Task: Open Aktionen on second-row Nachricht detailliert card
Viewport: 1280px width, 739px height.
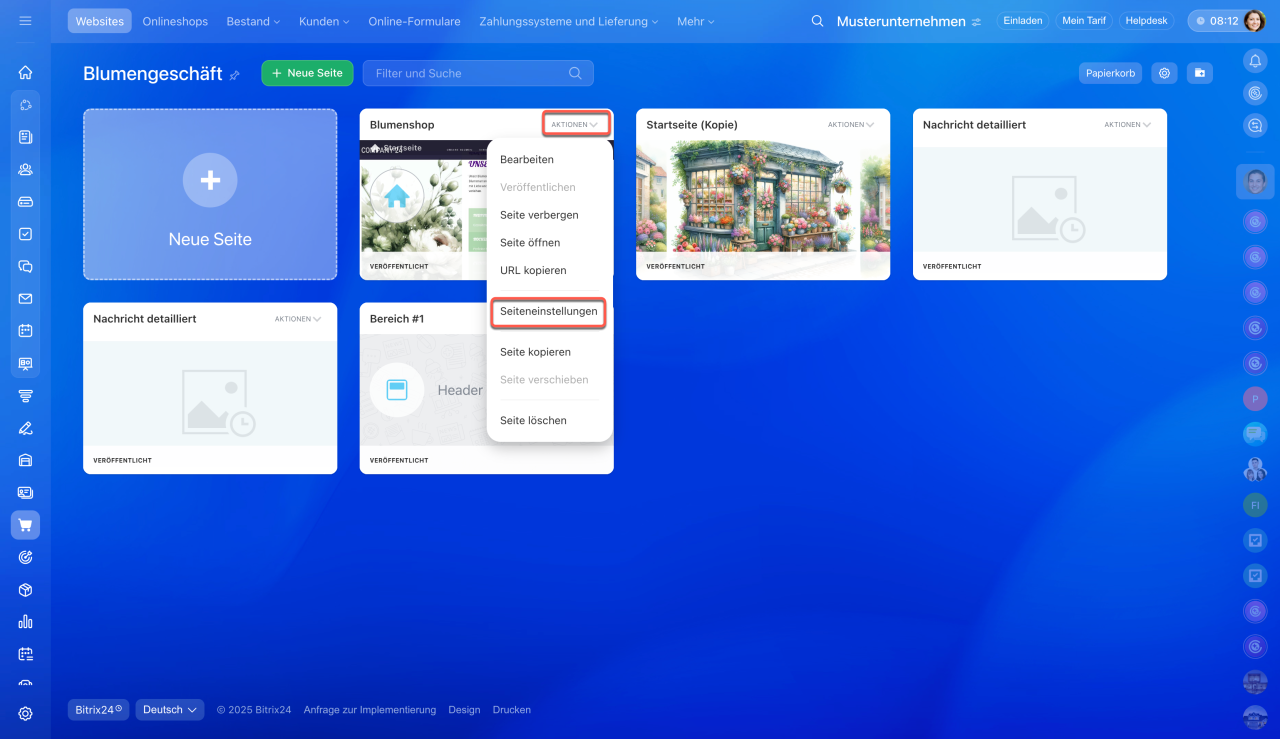Action: pos(298,319)
